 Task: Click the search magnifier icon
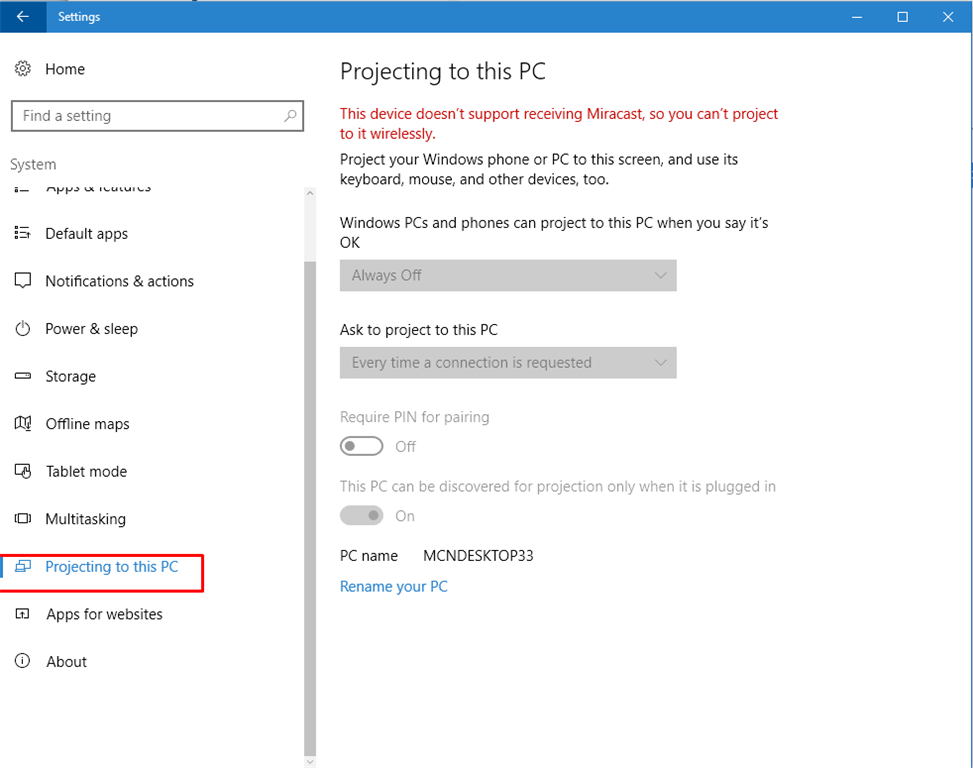290,116
